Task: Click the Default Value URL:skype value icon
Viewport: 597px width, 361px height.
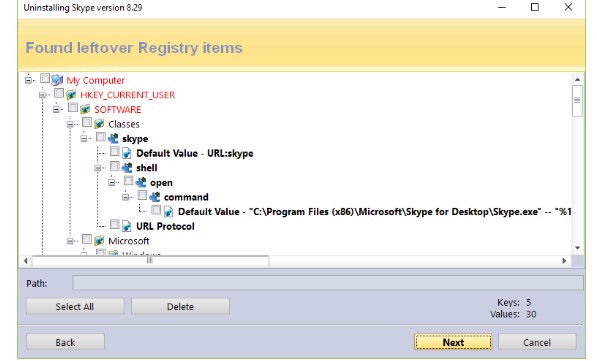Action: click(127, 153)
